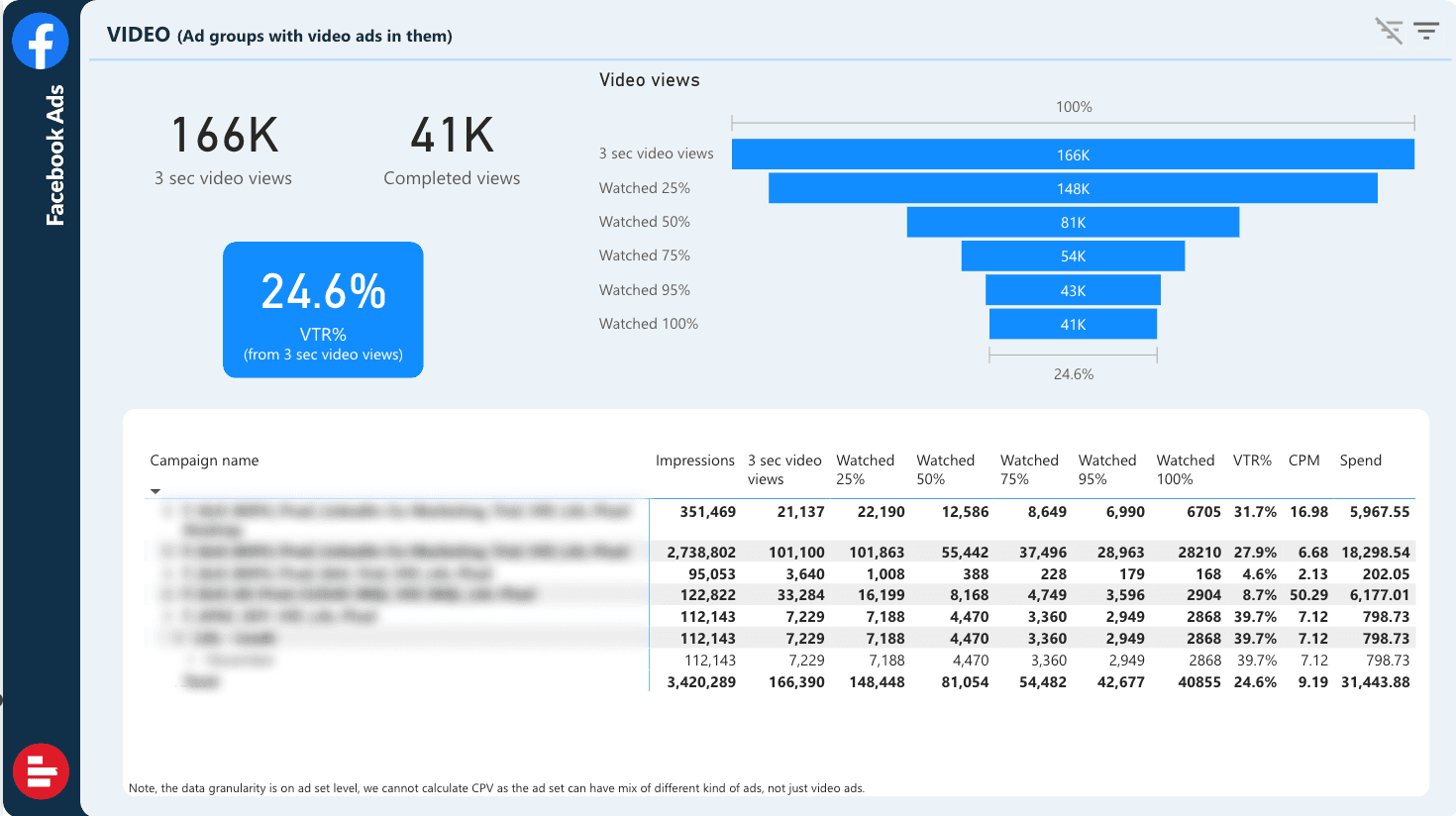
Task: Select the 54K Watched 75% funnel bar
Action: point(1073,255)
